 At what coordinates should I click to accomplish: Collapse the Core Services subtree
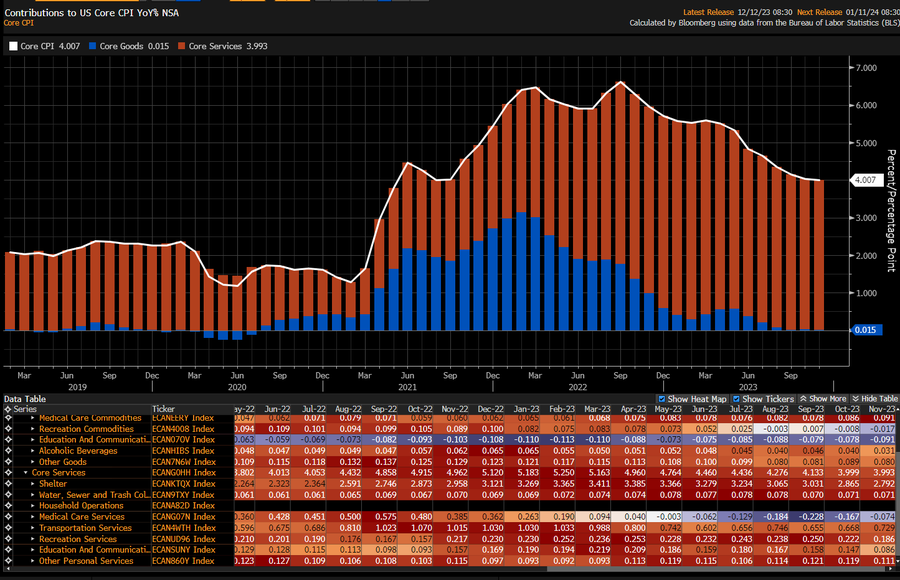25,472
